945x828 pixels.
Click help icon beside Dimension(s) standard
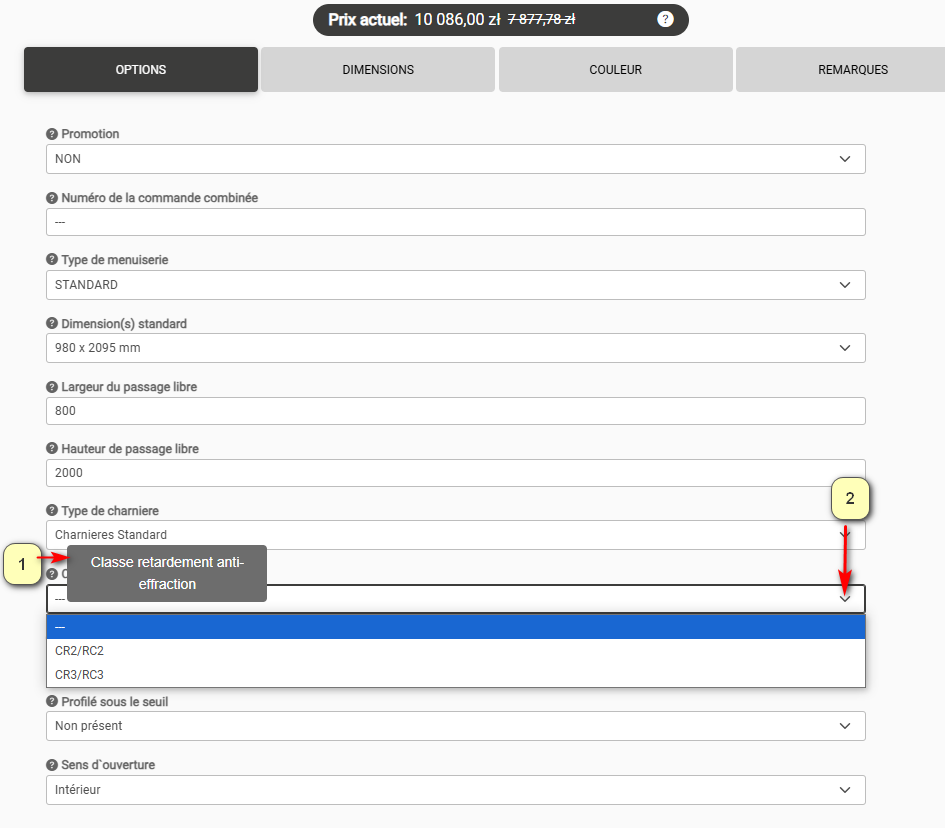pos(52,324)
